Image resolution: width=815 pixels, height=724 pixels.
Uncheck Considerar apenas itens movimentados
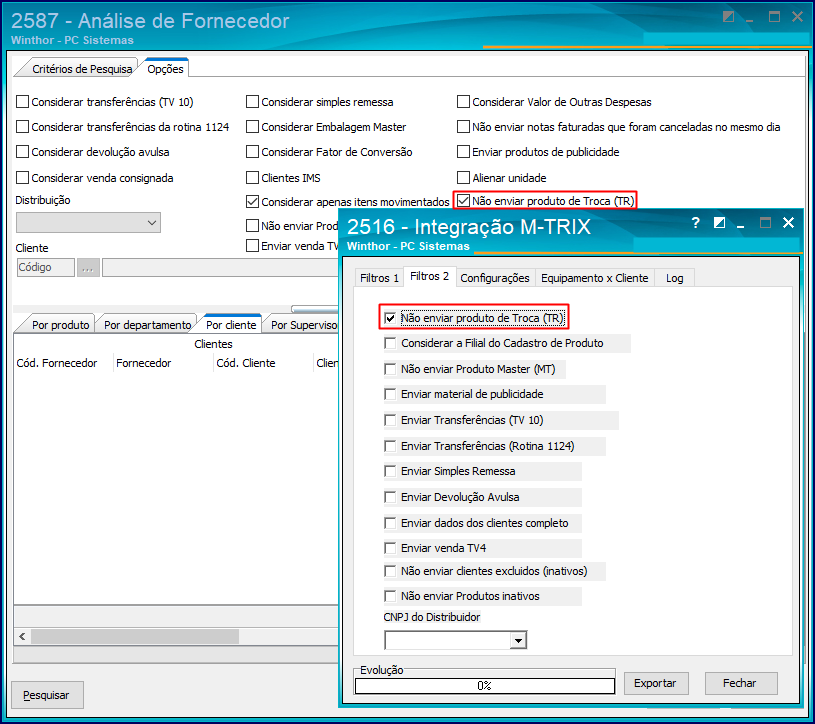[x=252, y=201]
